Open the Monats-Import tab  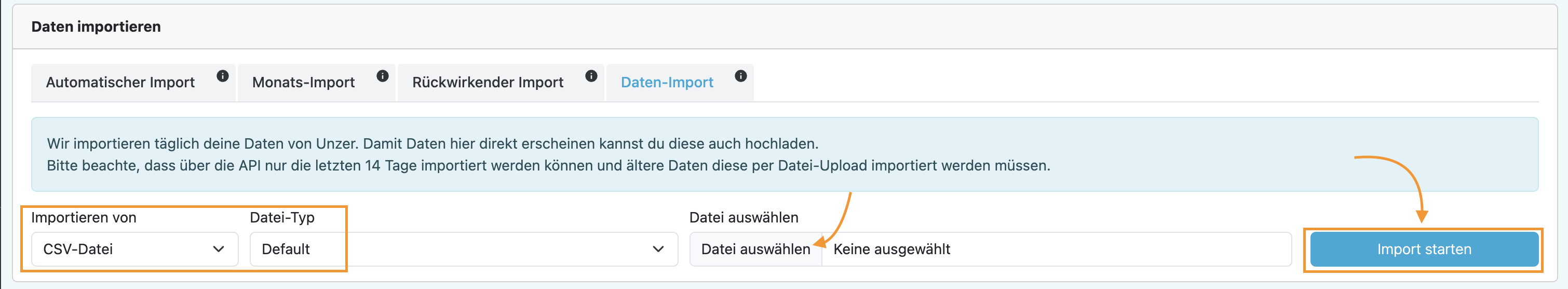coord(303,83)
